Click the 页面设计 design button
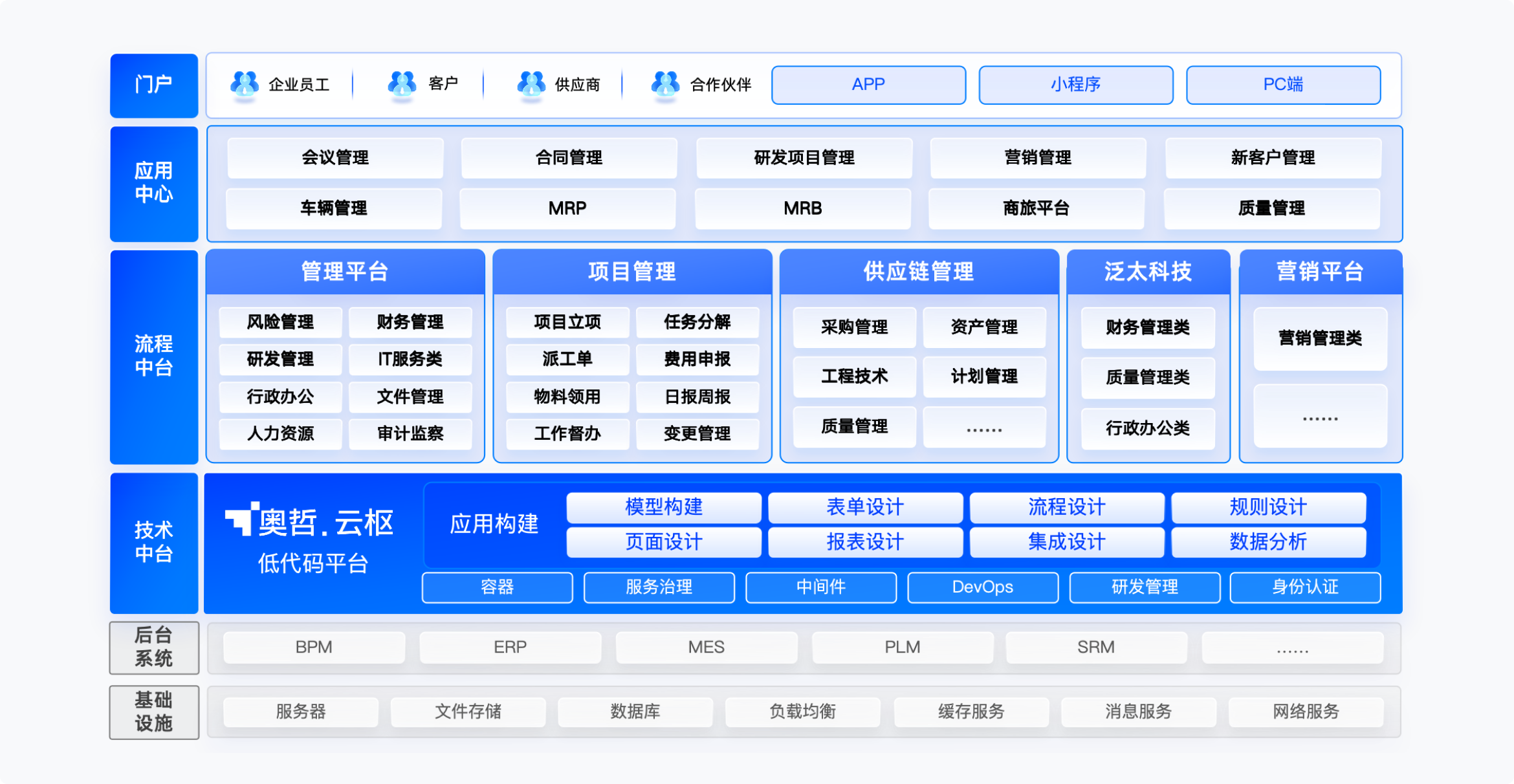1514x784 pixels. pyautogui.click(x=664, y=542)
